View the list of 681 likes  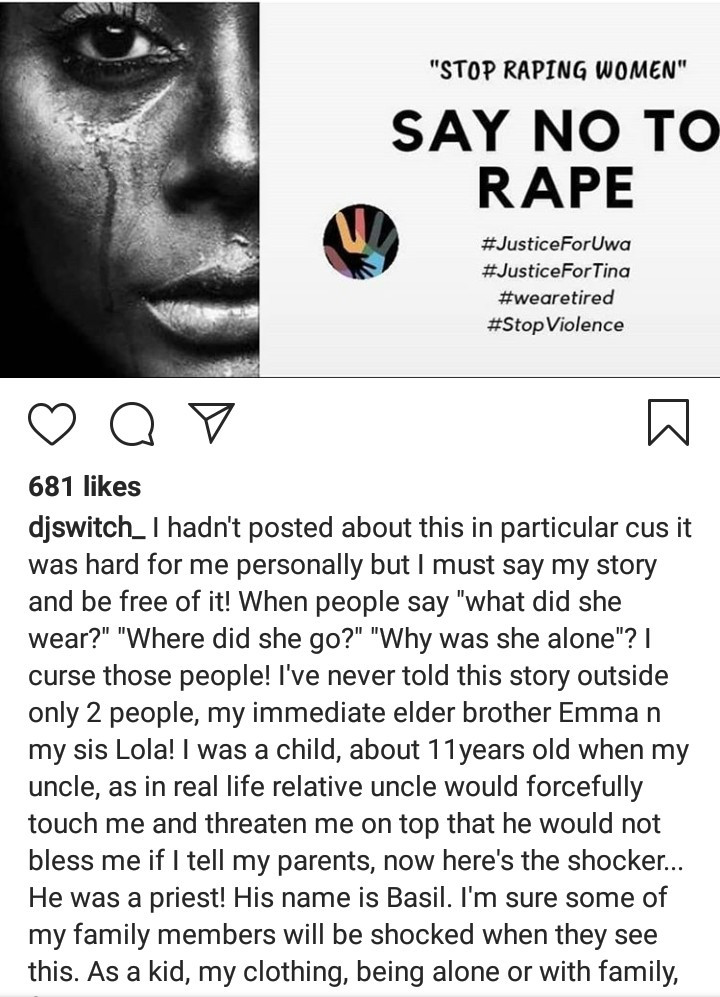(85, 486)
